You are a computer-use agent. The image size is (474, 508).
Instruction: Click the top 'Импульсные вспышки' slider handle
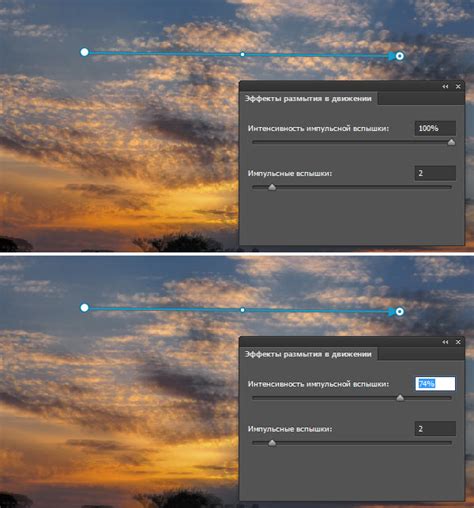[272, 187]
